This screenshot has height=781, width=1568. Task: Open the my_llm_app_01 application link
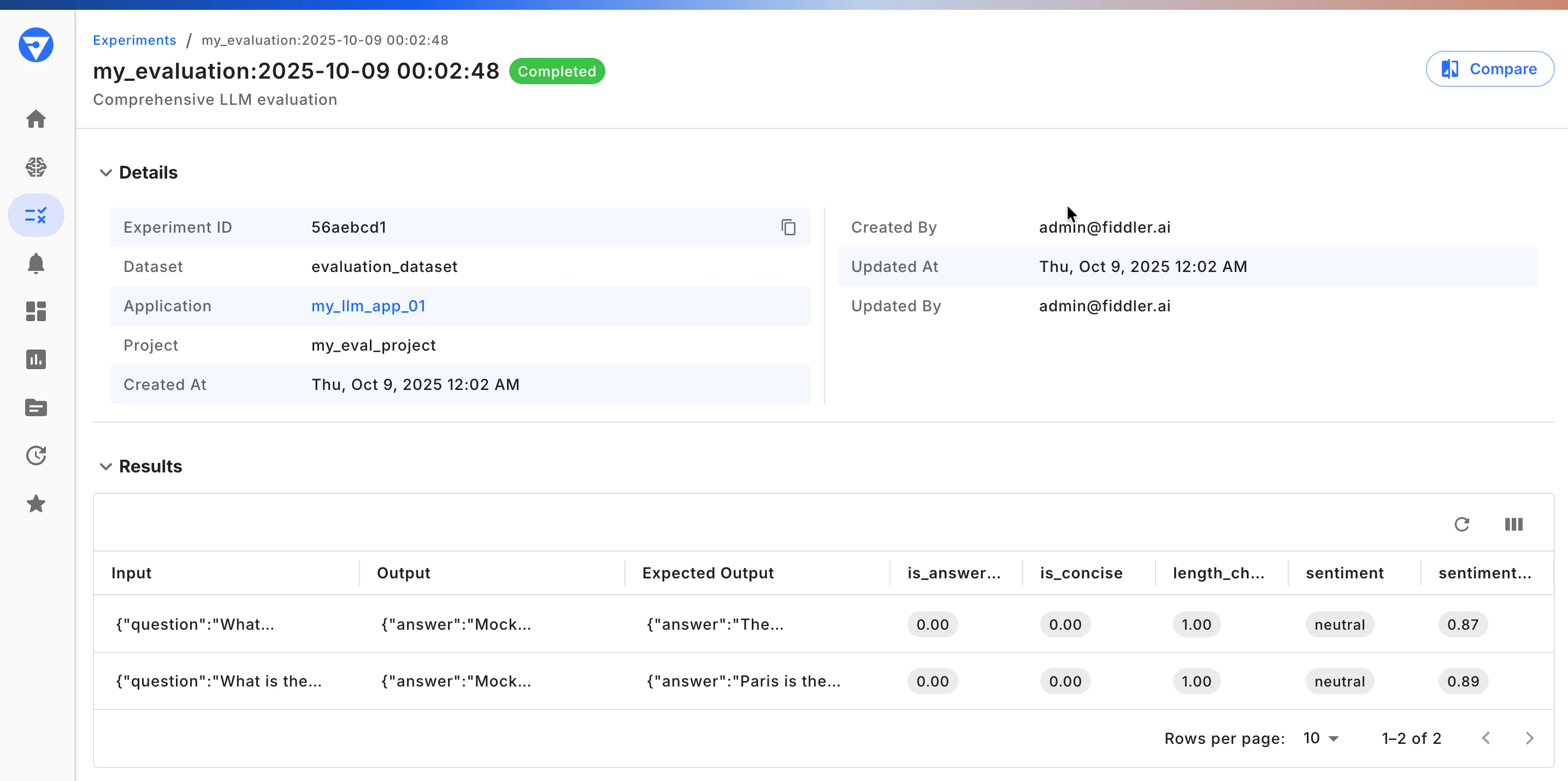point(368,306)
